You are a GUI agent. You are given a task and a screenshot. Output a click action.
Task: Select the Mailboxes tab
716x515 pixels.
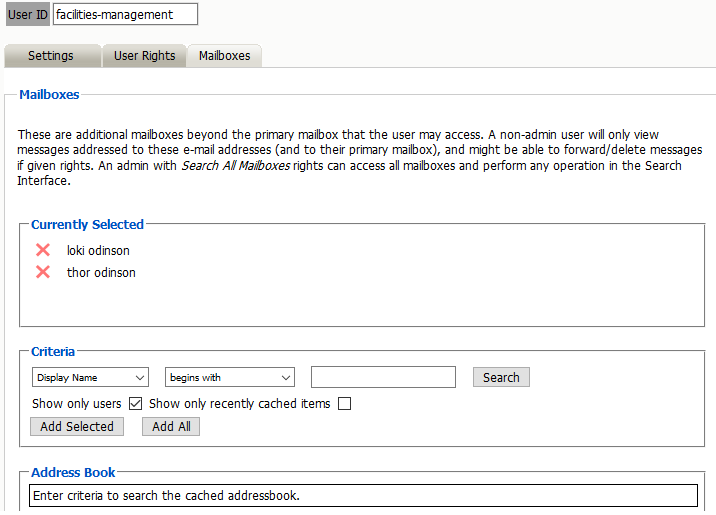tap(224, 56)
